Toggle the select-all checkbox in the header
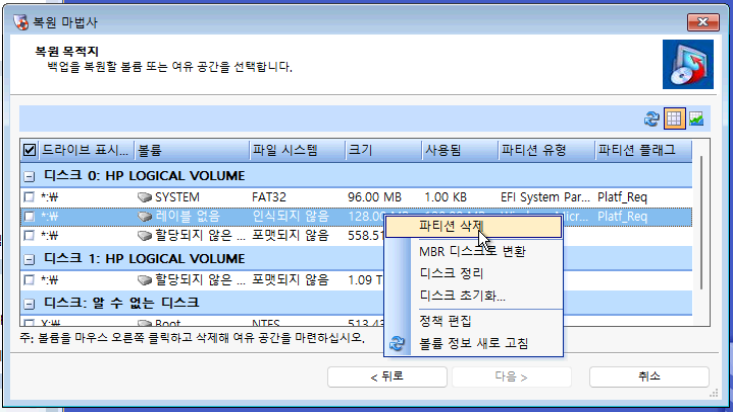 29,150
